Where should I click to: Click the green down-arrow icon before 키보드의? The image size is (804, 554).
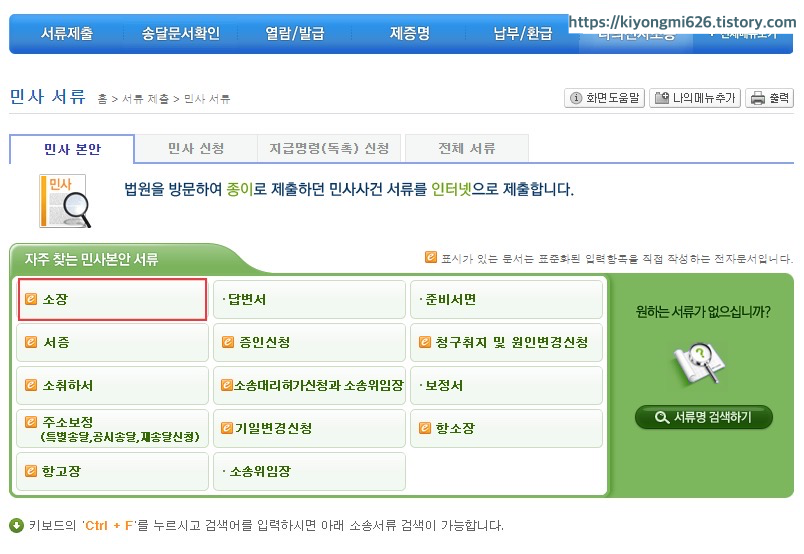(16, 525)
